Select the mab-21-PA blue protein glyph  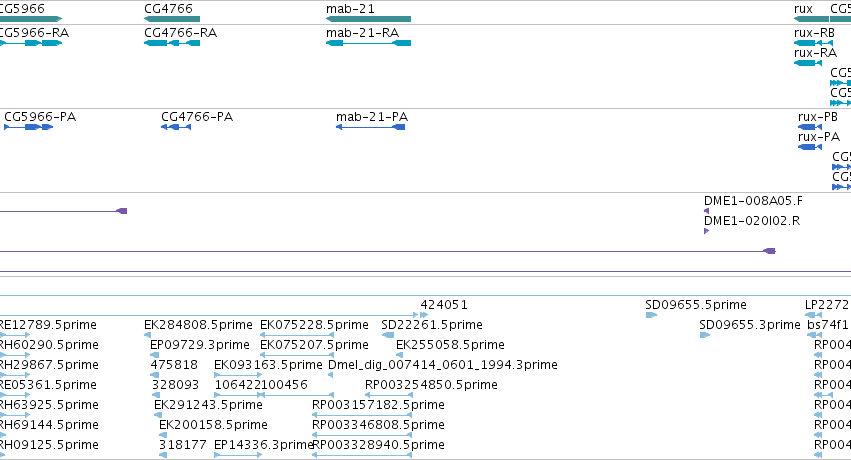[370, 127]
